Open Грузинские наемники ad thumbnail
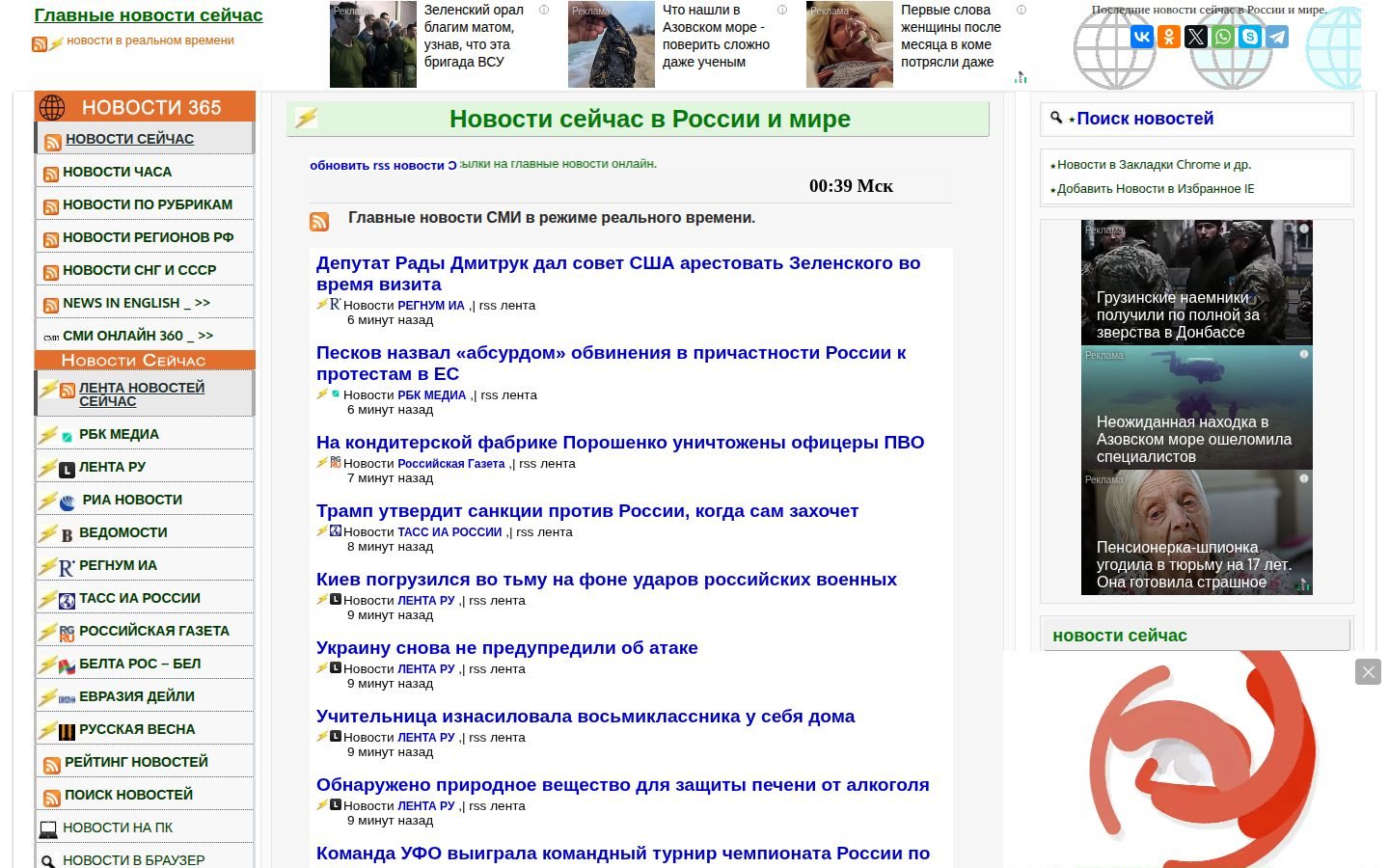The width and height of the screenshot is (1389, 868). (1197, 283)
